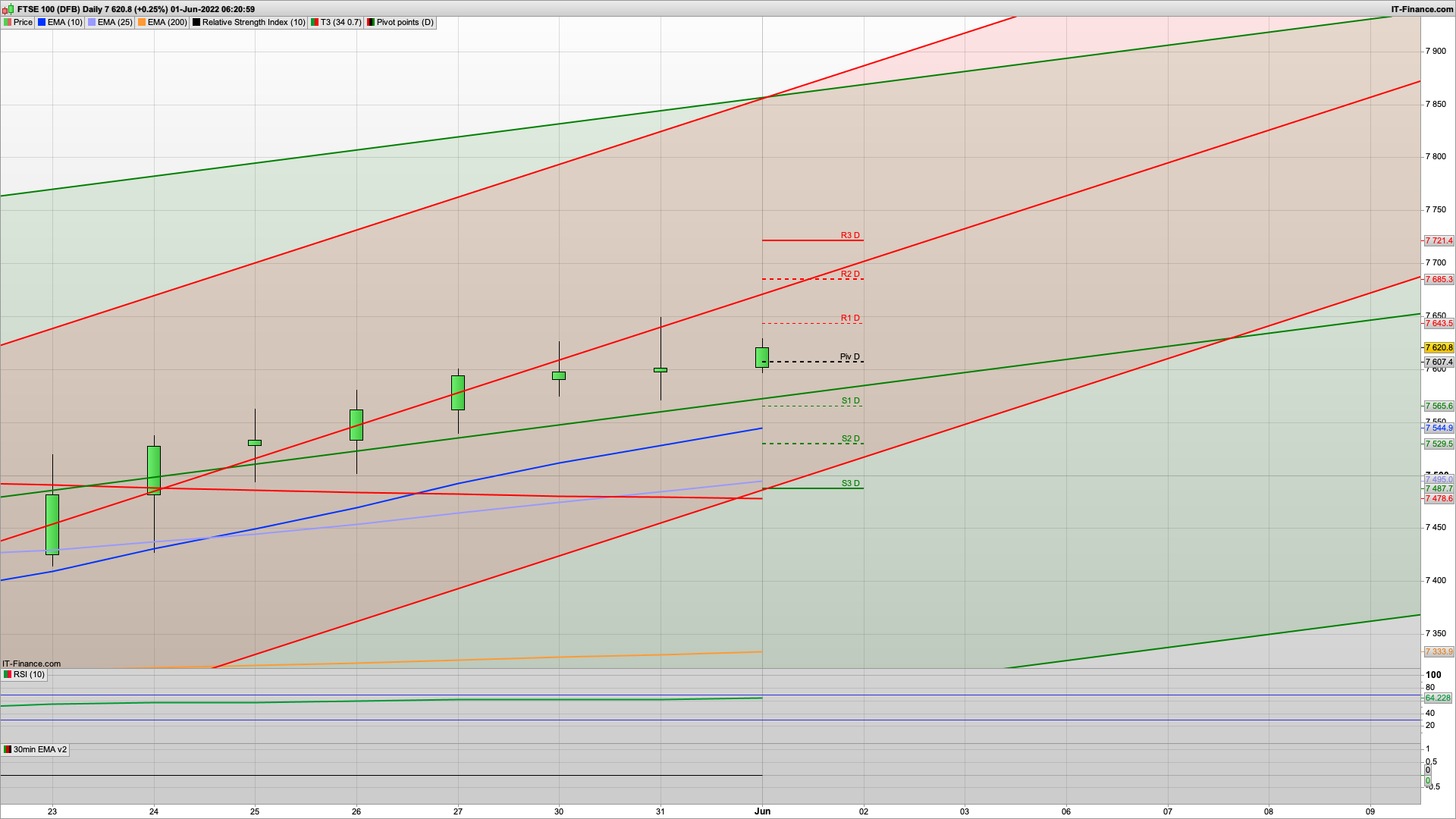Click the current price tag 7 620.8

(x=1439, y=347)
